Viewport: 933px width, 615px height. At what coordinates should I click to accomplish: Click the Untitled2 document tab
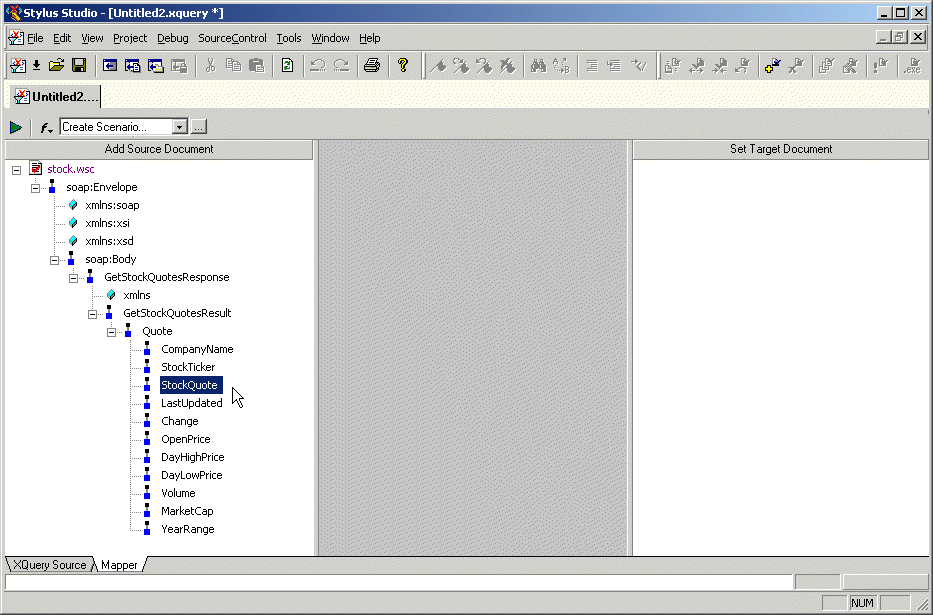(57, 97)
